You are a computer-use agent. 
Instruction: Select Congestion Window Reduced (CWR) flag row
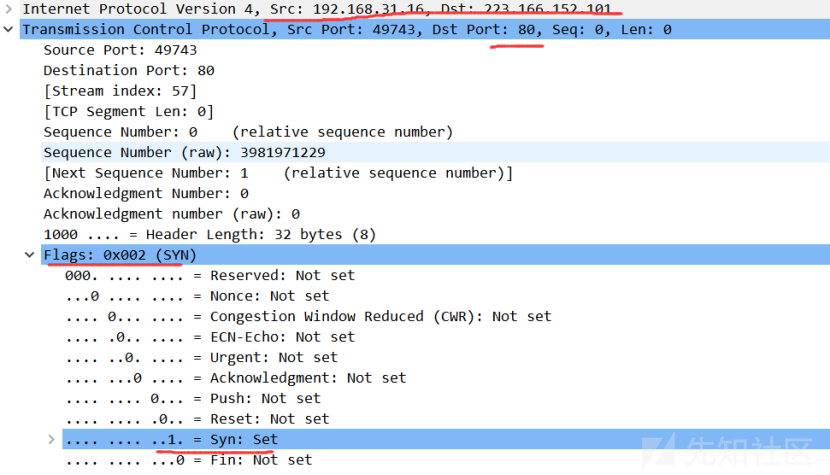tap(308, 317)
